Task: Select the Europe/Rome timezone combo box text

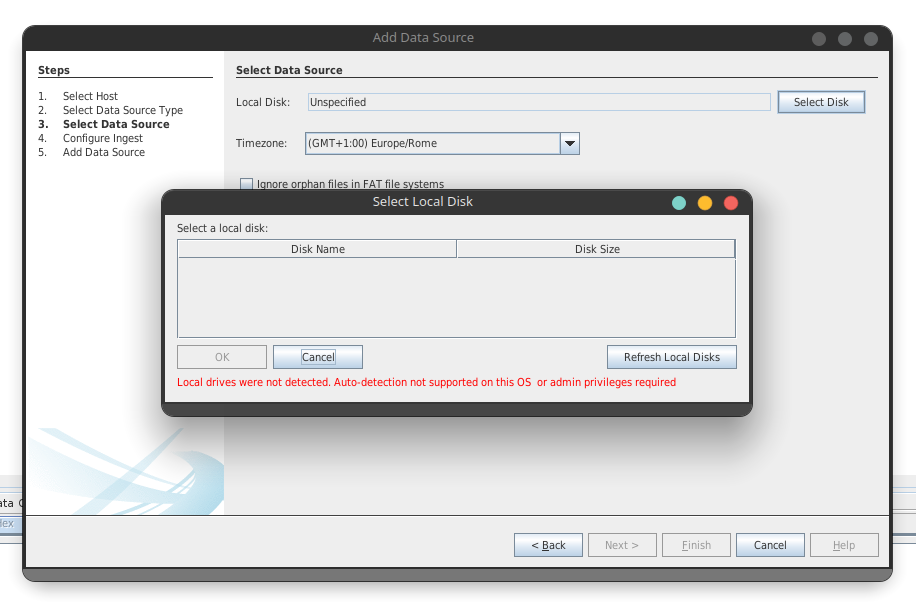Action: [432, 144]
